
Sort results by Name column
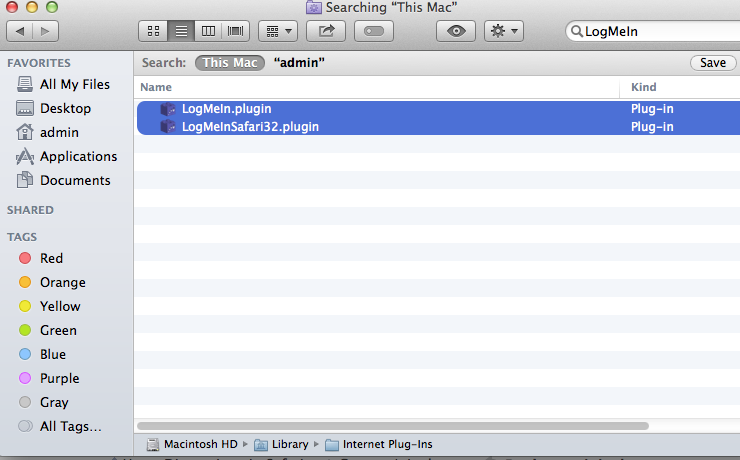[x=377, y=87]
